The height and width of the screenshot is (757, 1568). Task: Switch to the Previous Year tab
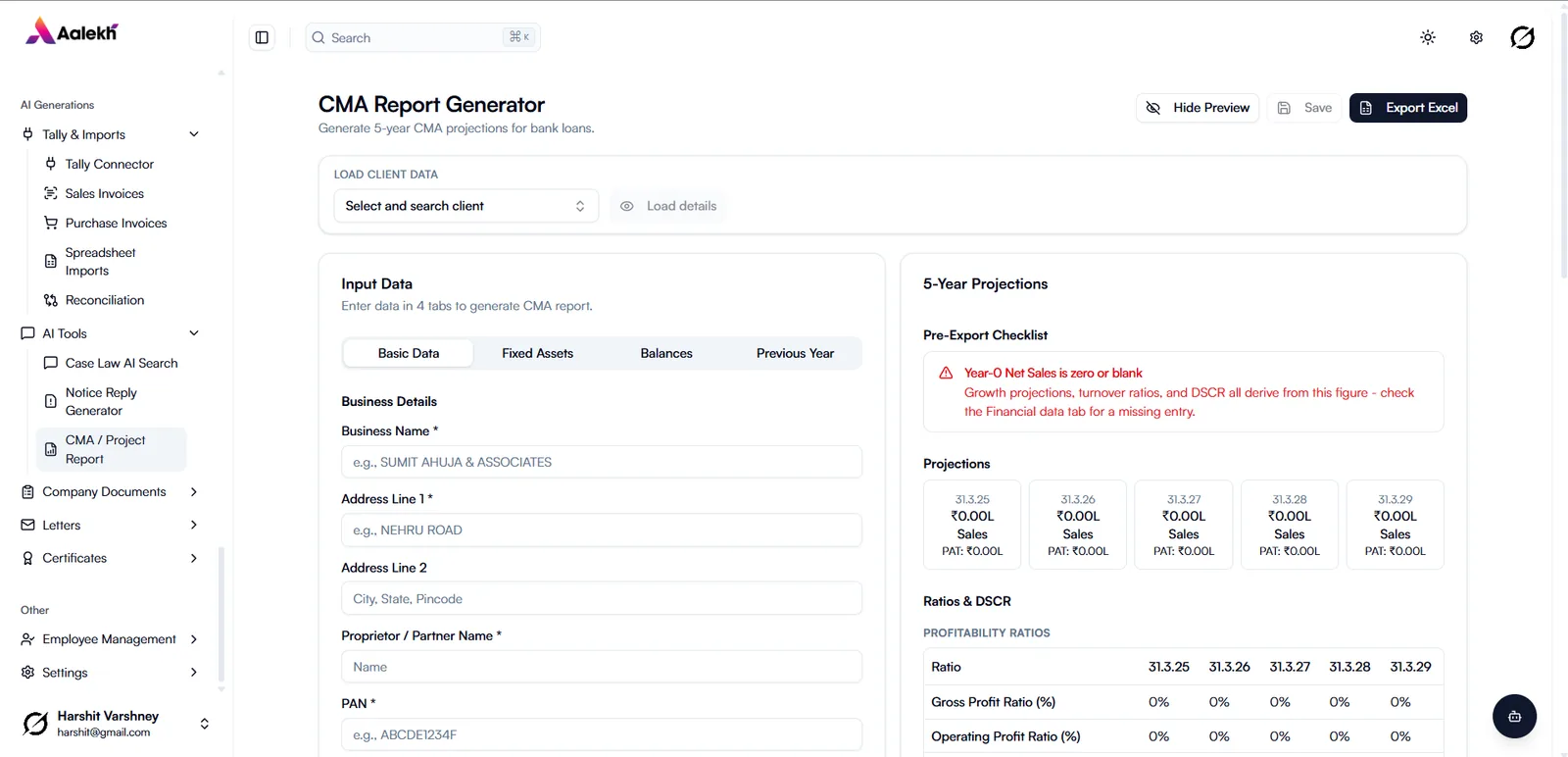point(795,353)
